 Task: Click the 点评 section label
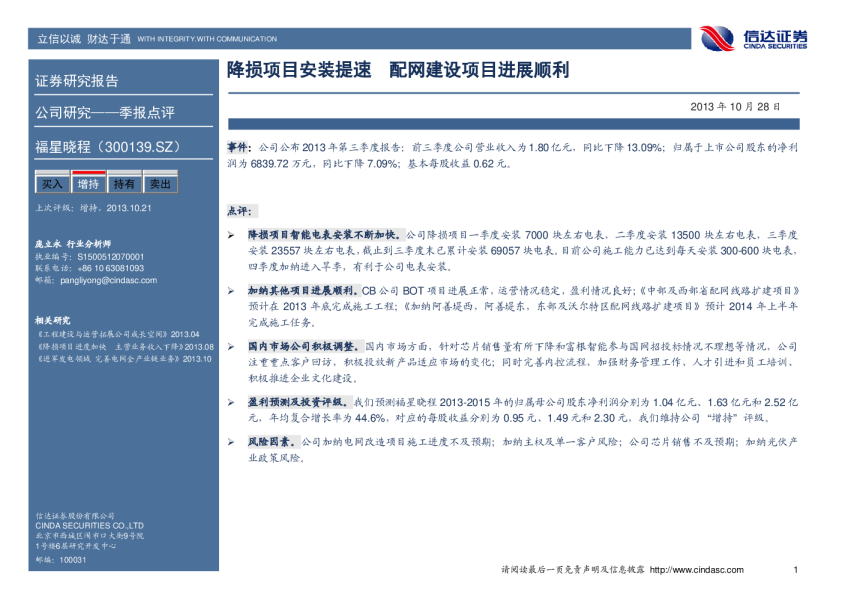[240, 212]
